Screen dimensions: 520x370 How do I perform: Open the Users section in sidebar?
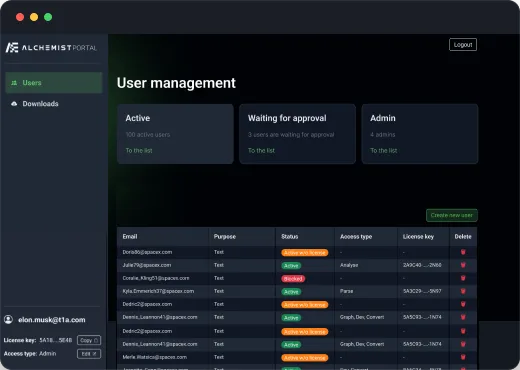pos(54,83)
